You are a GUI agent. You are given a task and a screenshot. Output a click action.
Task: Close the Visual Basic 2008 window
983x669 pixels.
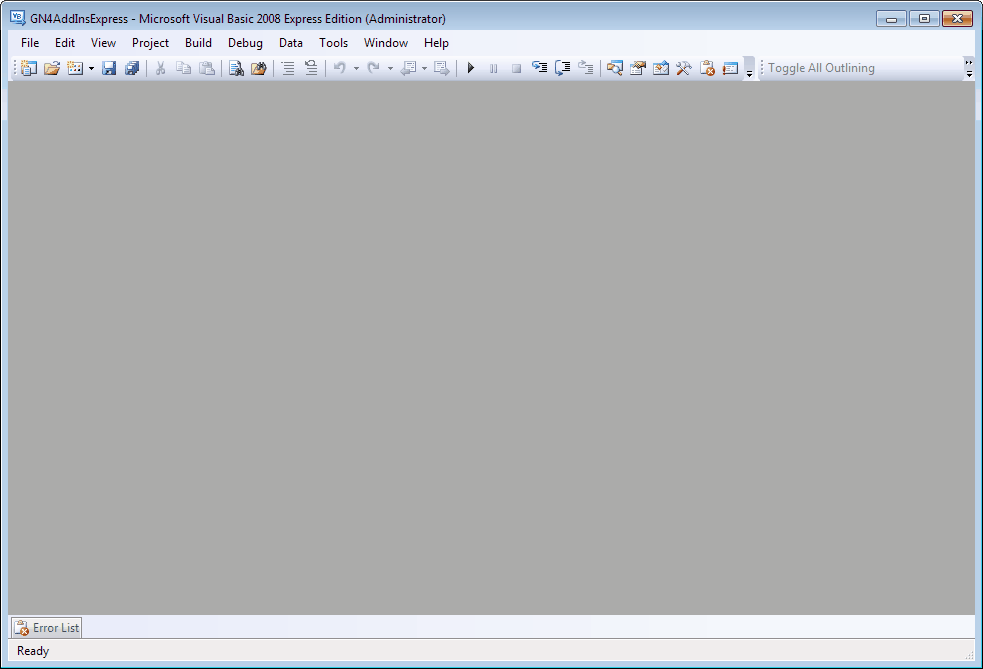[x=957, y=19]
